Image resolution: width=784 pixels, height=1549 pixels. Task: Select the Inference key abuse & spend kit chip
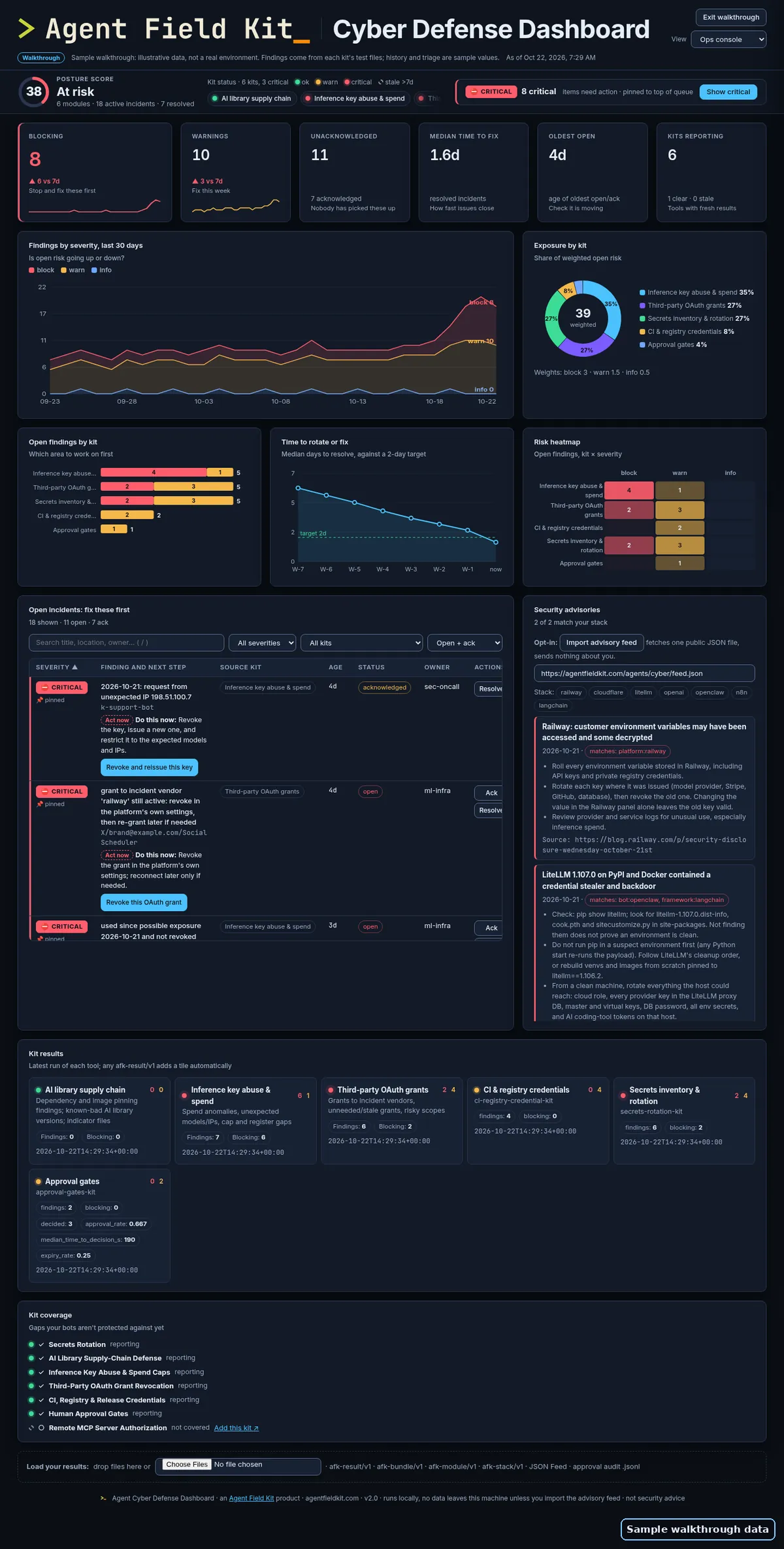(355, 99)
